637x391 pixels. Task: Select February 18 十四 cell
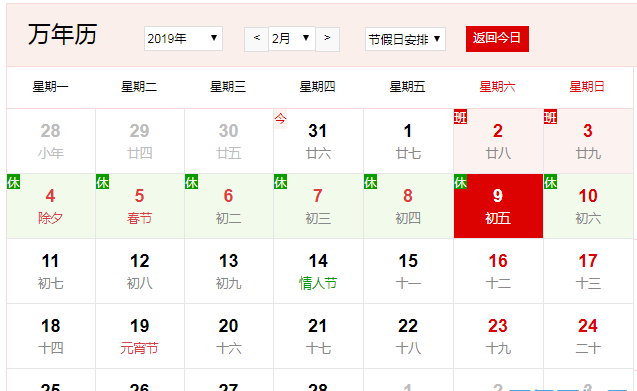tap(51, 336)
